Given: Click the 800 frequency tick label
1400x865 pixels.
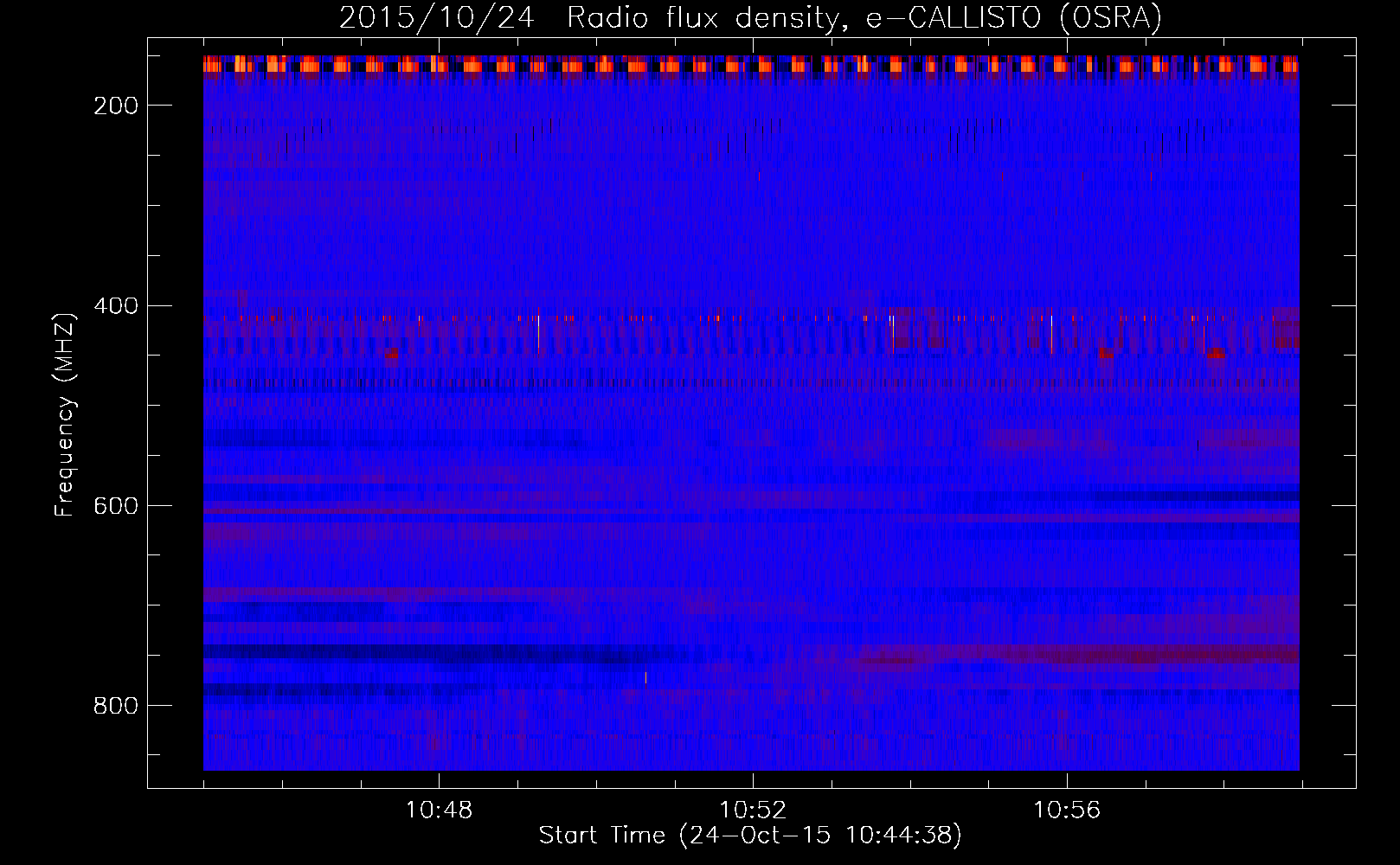Looking at the screenshot, I should 116,706.
